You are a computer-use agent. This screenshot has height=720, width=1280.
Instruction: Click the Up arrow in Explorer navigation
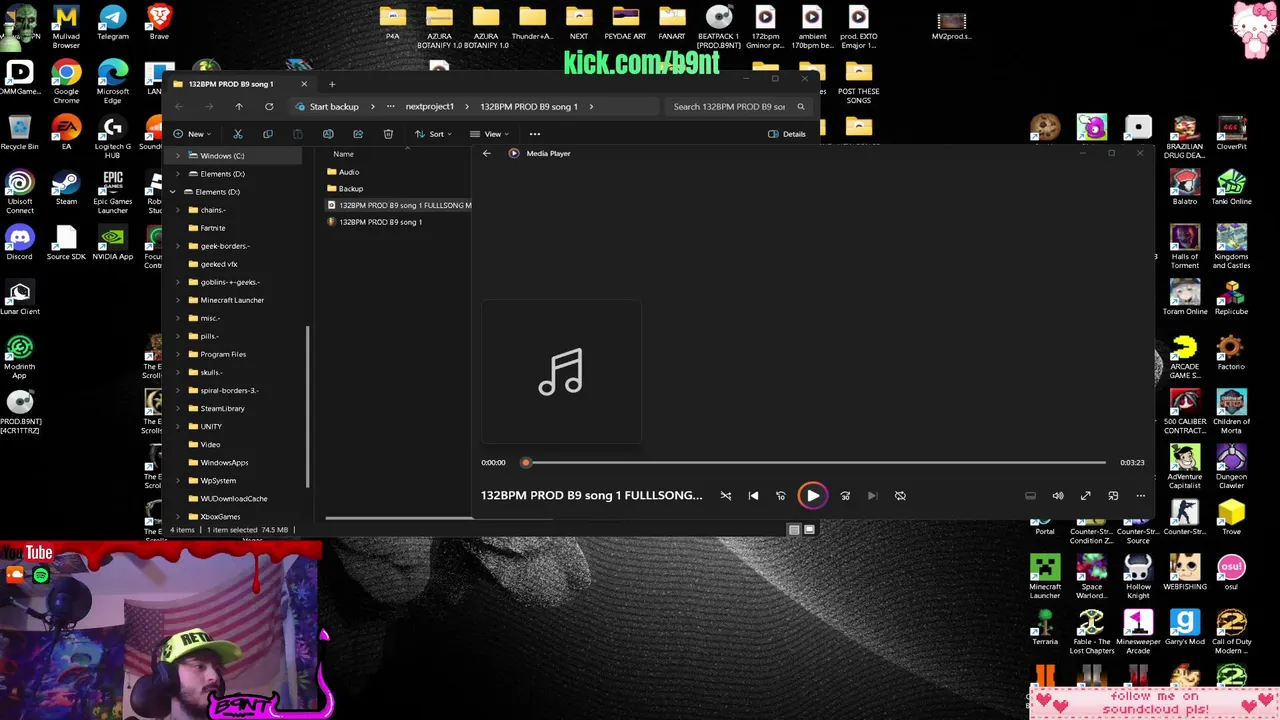(x=238, y=106)
